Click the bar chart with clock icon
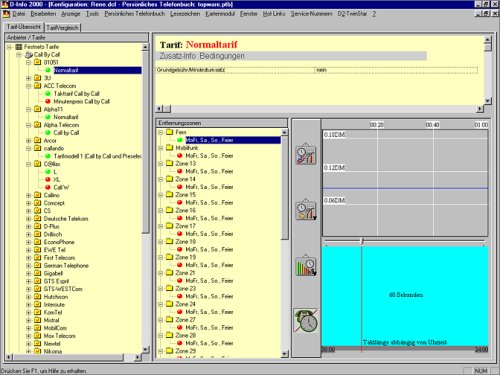Image resolution: width=500 pixels, height=375 pixels. 306,266
